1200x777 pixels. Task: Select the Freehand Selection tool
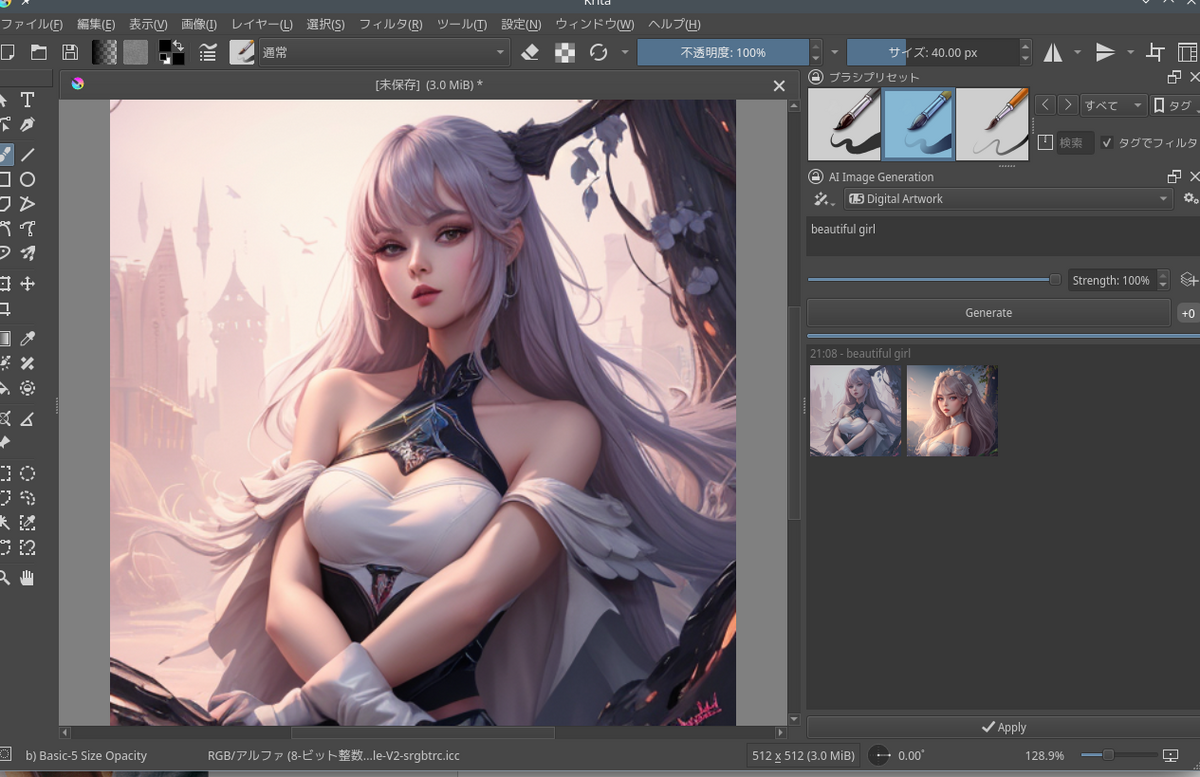pyautogui.click(x=28, y=498)
